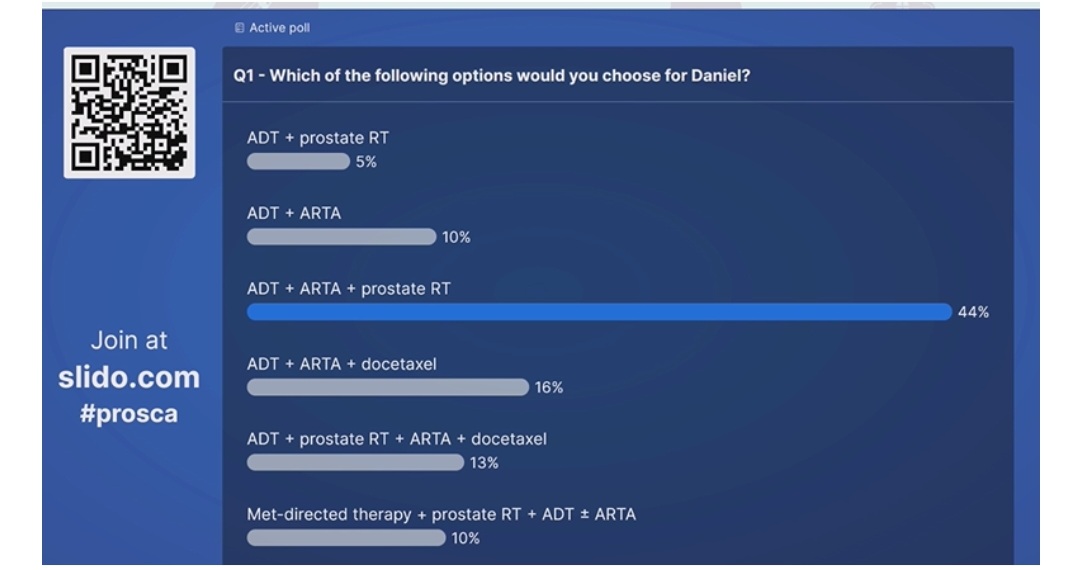1080x570 pixels.
Task: Click the Q1 poll question heading
Action: [x=492, y=76]
